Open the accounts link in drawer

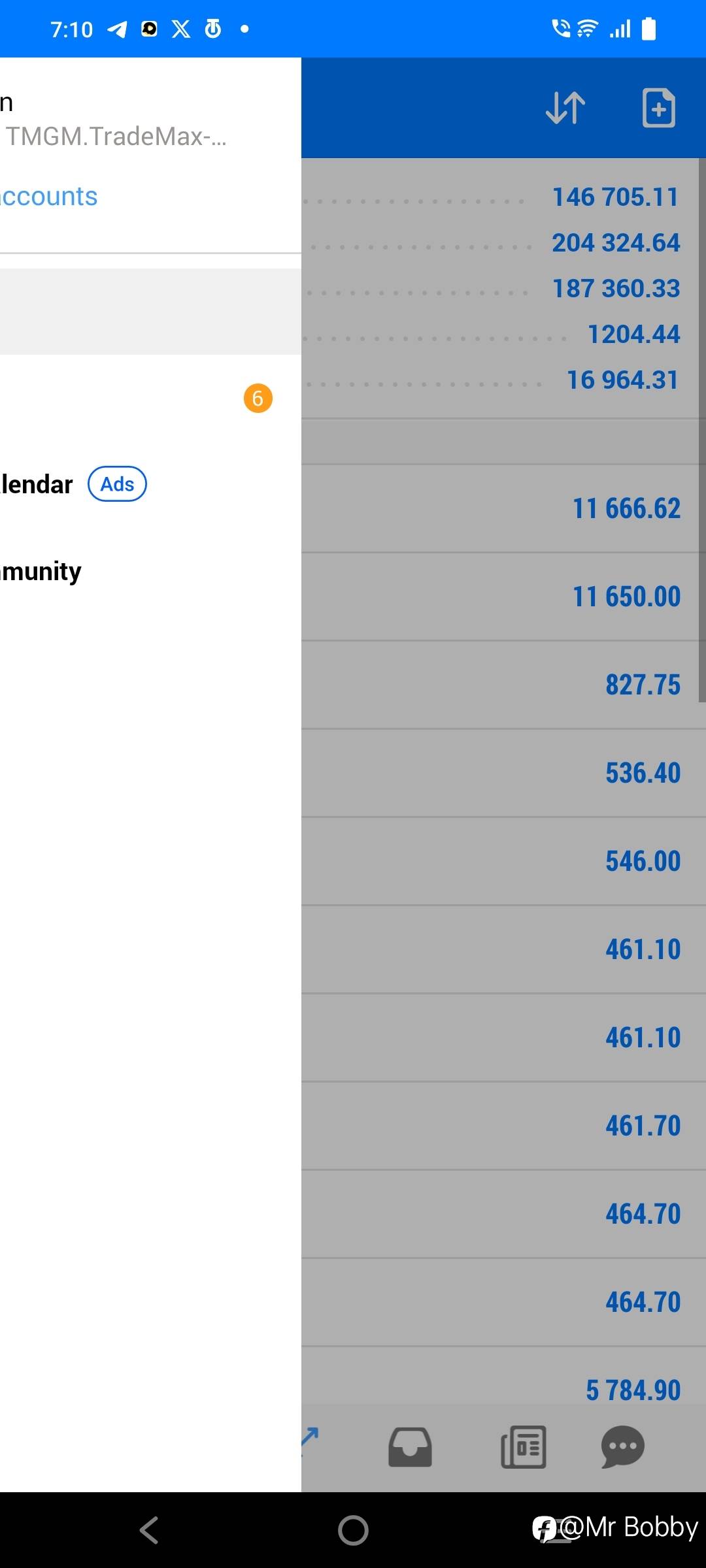pos(49,197)
